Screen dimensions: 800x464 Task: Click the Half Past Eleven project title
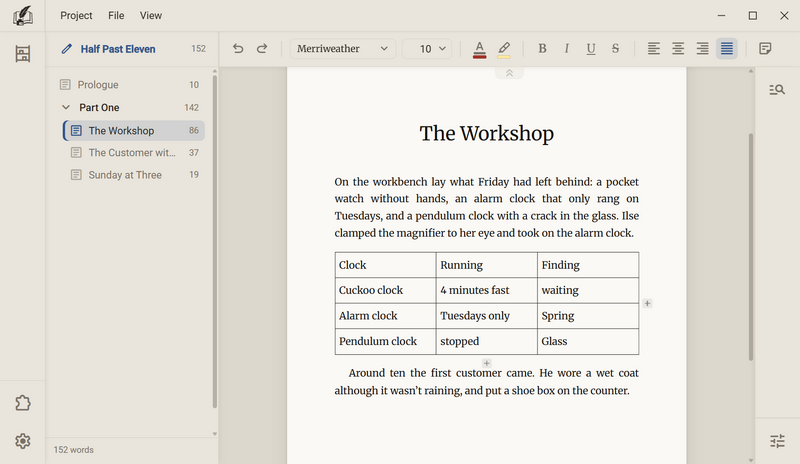click(118, 49)
